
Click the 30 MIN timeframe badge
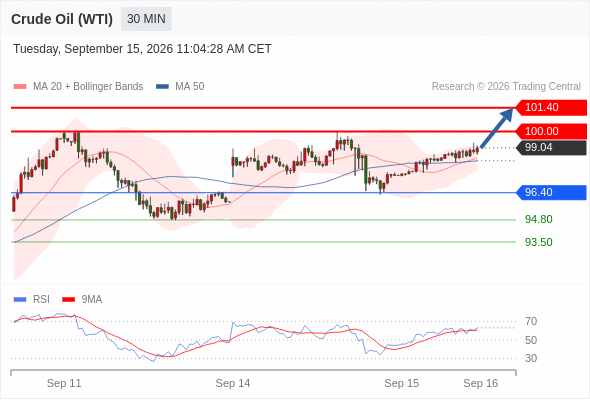(x=146, y=19)
